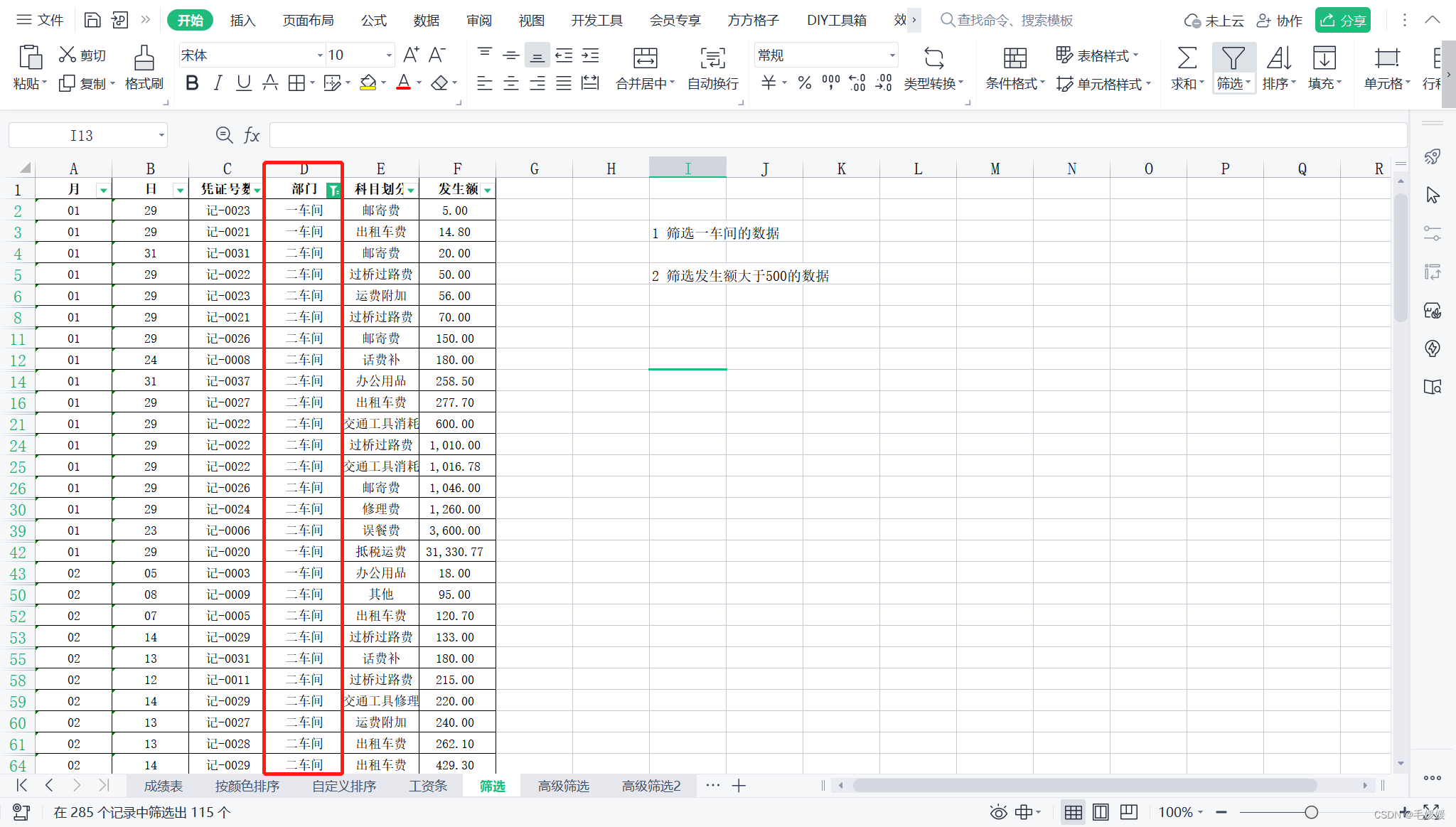This screenshot has width=1456, height=827.
Task: Open the 发生额 column filter dropdown
Action: click(x=488, y=190)
